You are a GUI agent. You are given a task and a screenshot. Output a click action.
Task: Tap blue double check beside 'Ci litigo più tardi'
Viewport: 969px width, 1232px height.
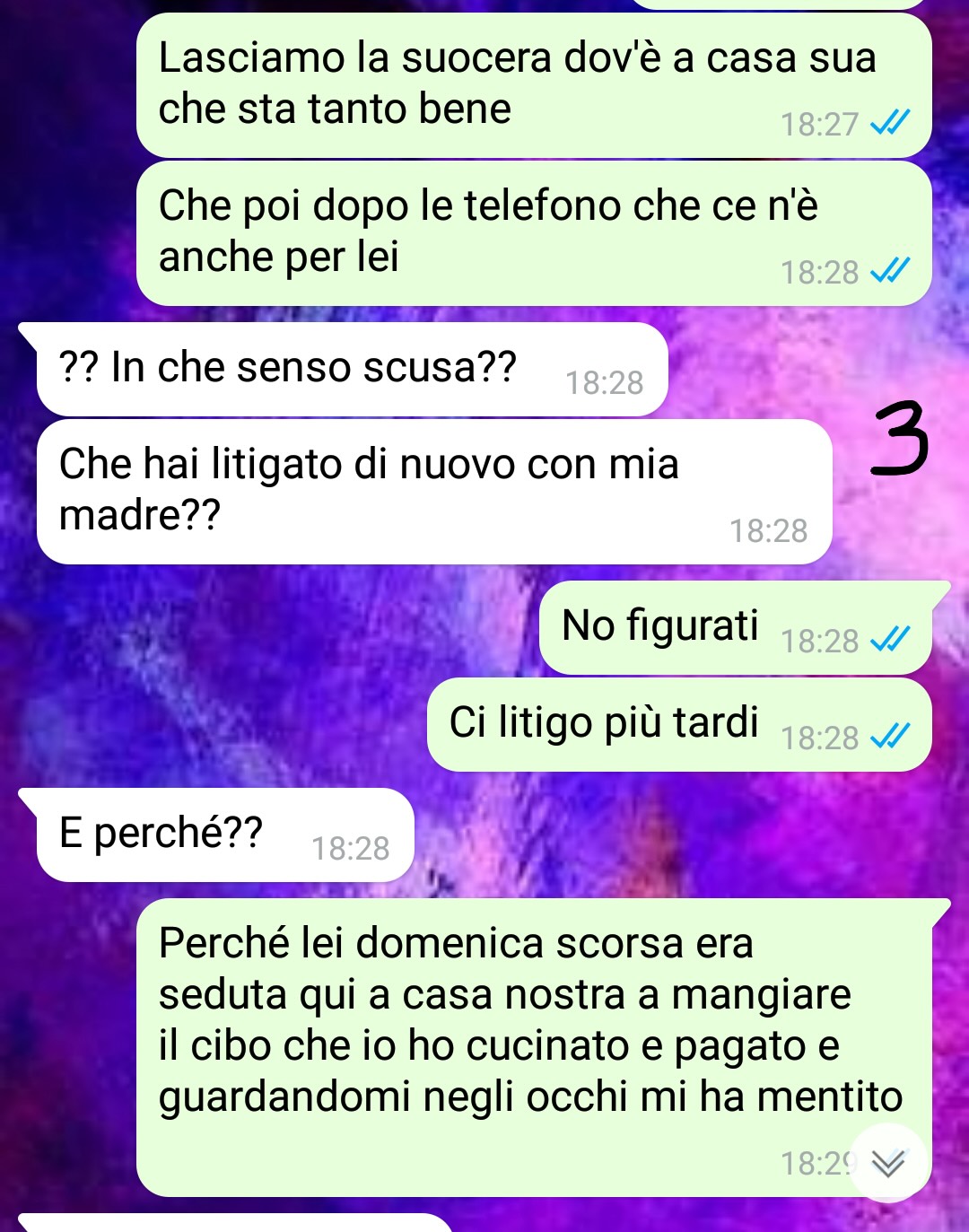point(890,737)
